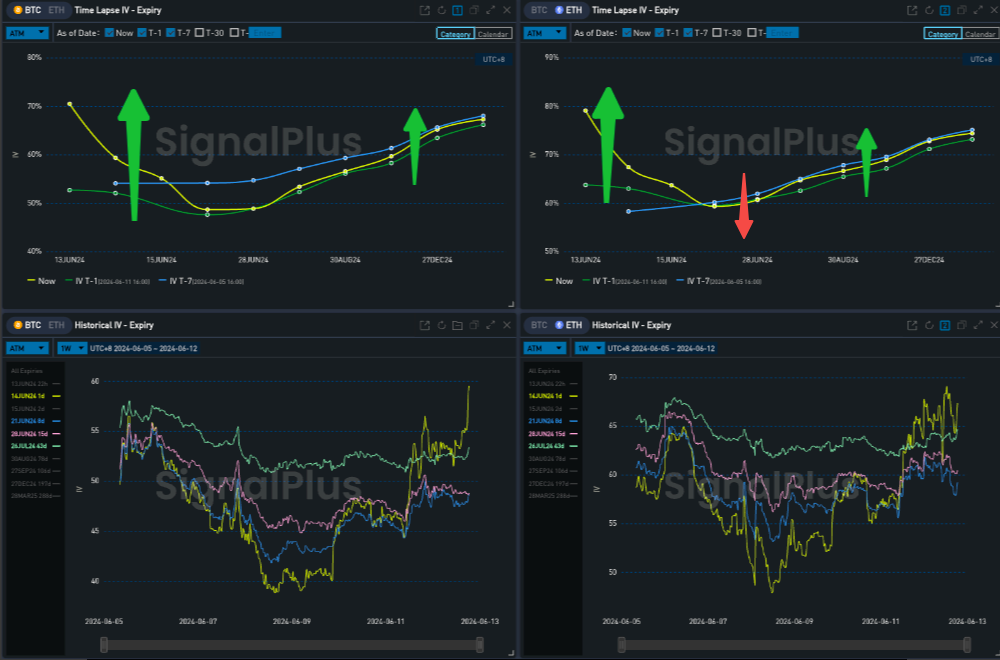Open folder icon in BTC Historical IV panel
The width and height of the screenshot is (1000, 660).
[457, 325]
